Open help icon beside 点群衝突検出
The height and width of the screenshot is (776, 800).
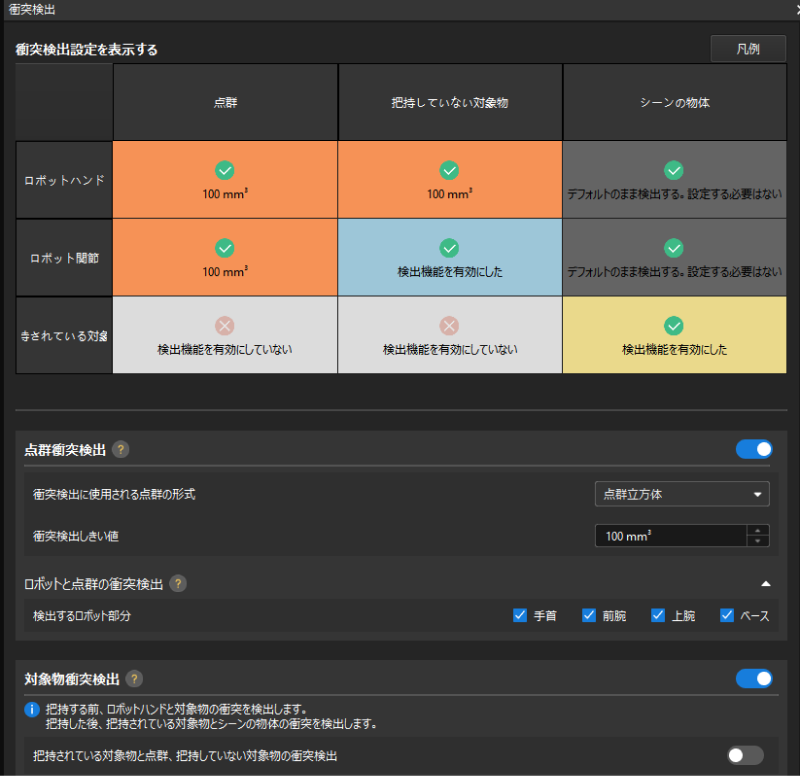120,449
